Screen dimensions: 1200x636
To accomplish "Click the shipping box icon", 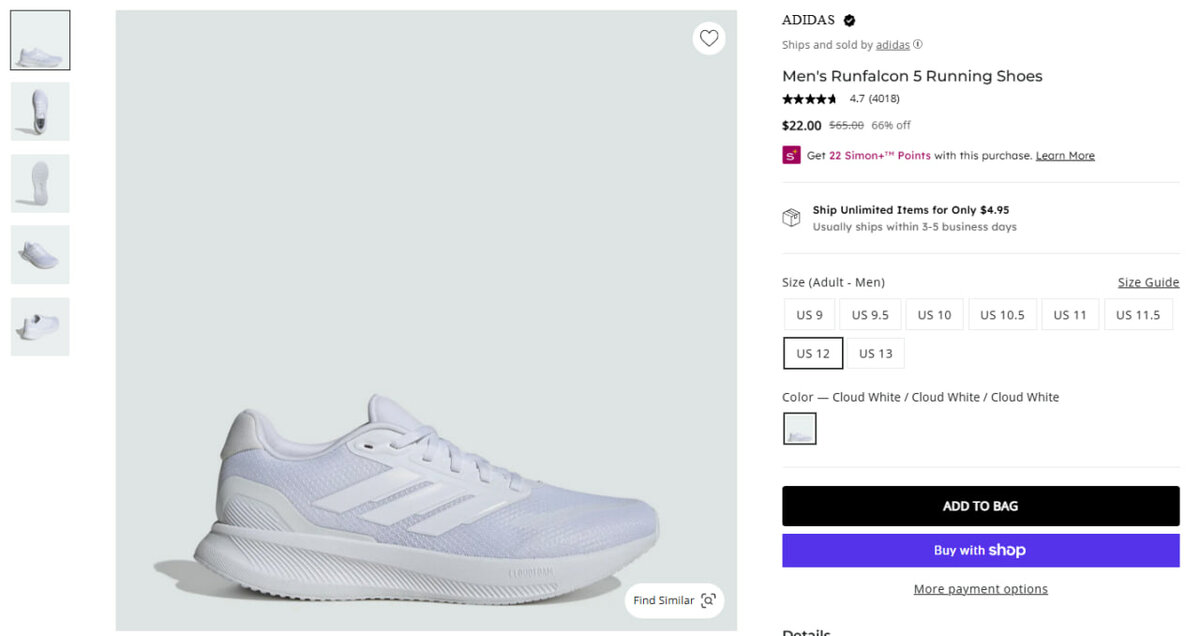I will coord(791,218).
